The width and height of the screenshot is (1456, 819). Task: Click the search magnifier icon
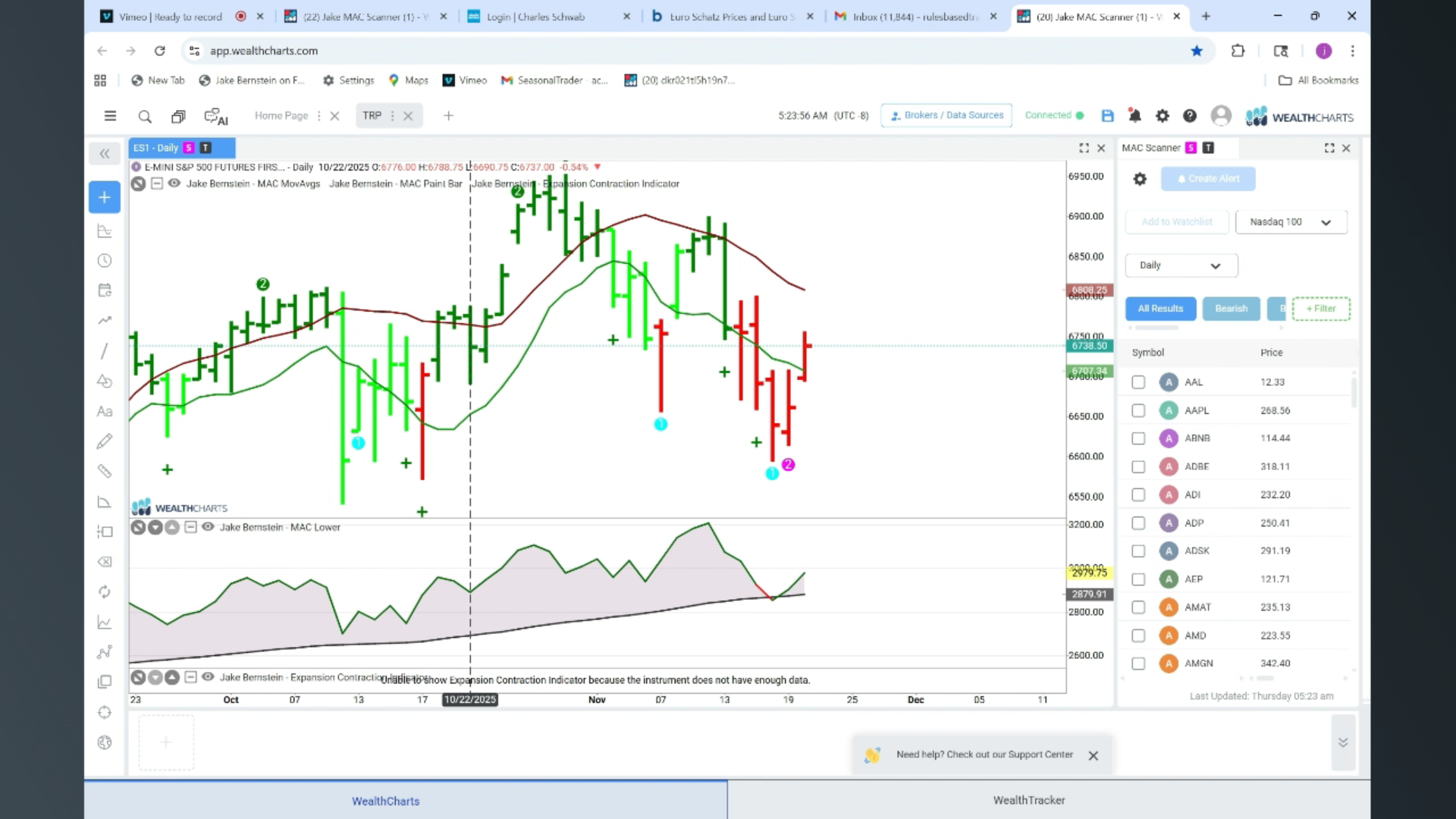tap(145, 116)
